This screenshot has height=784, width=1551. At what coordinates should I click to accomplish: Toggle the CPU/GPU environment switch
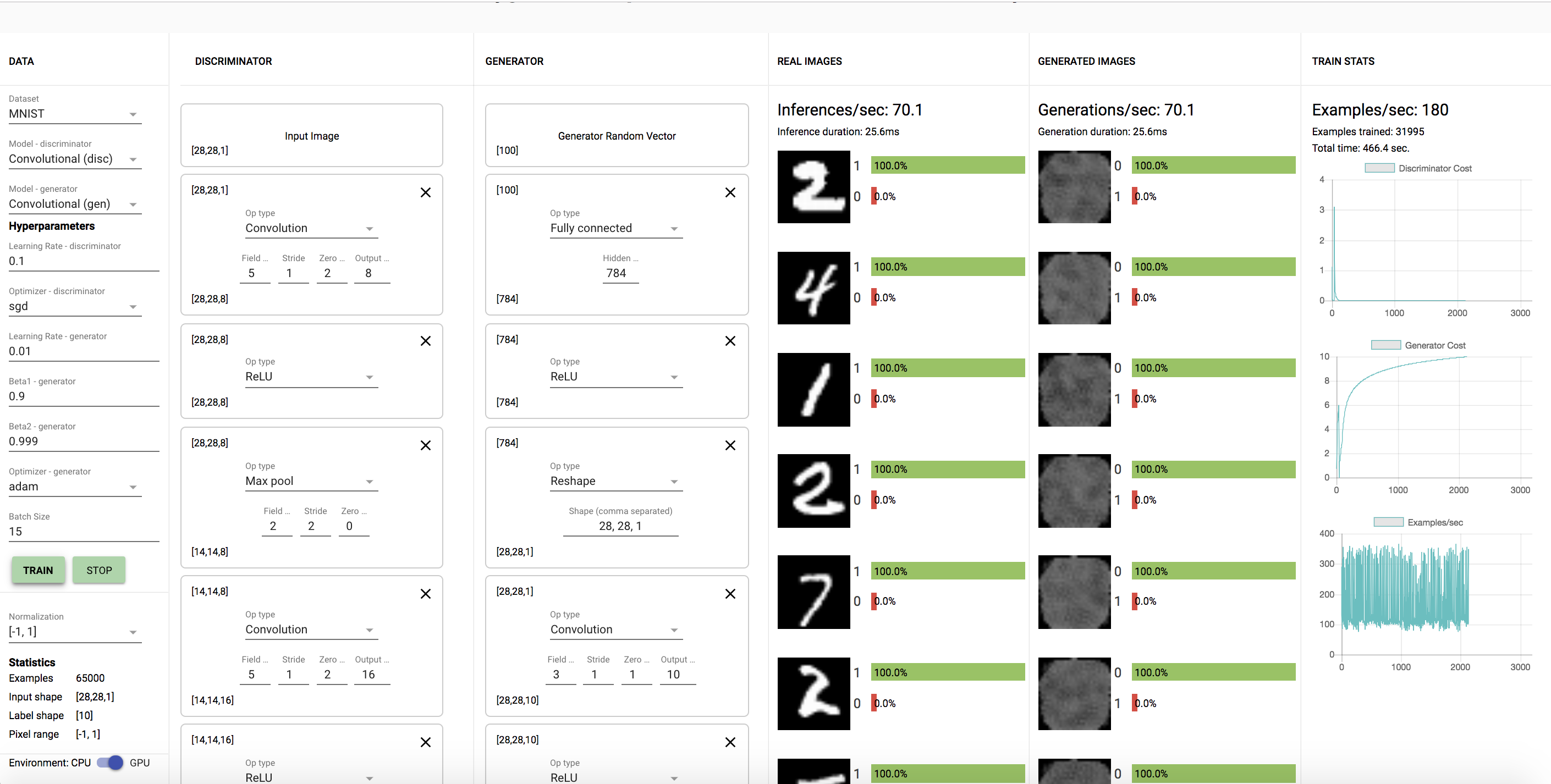click(110, 763)
